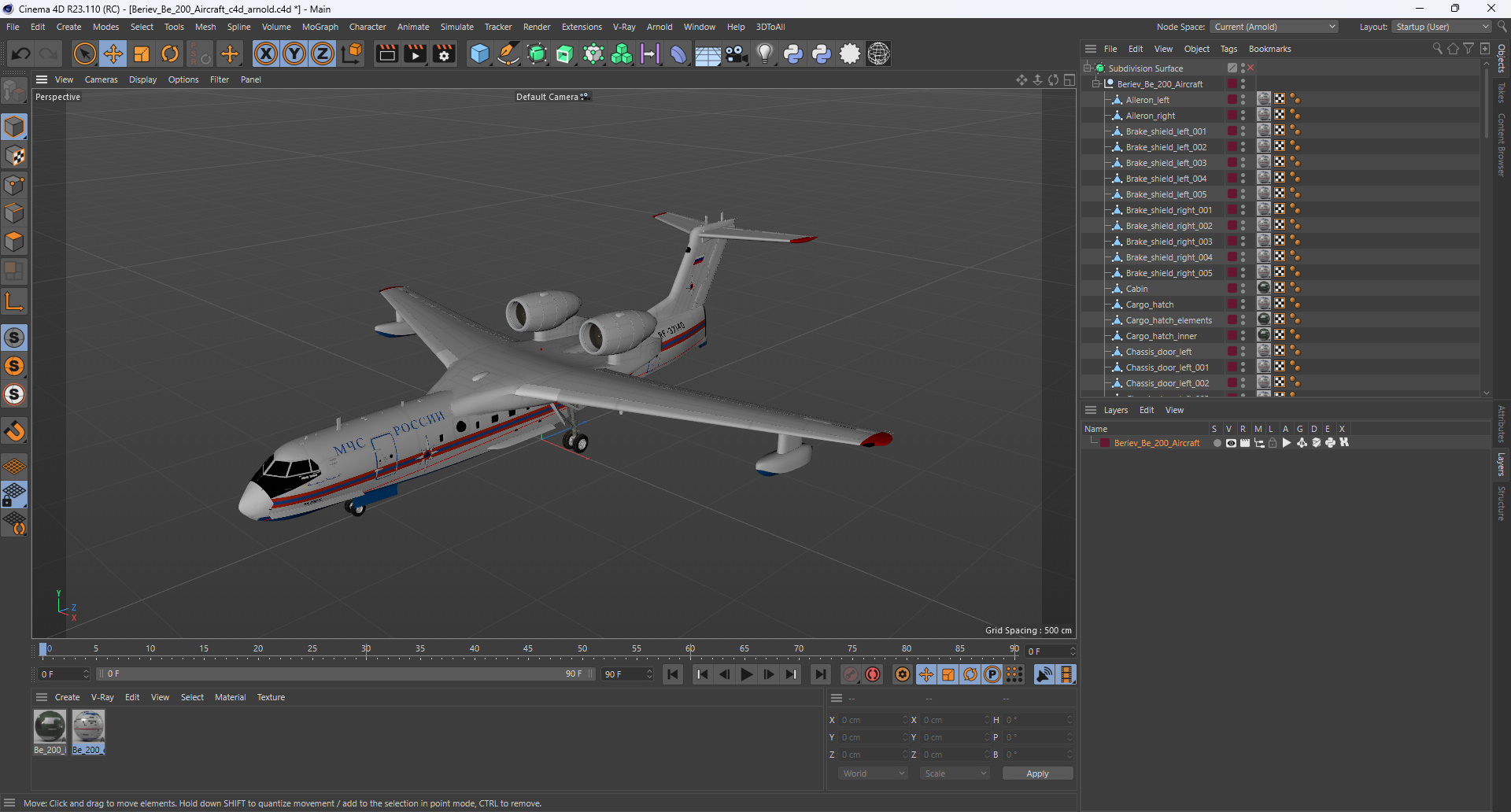Select the Live Selection tool

pos(84,54)
